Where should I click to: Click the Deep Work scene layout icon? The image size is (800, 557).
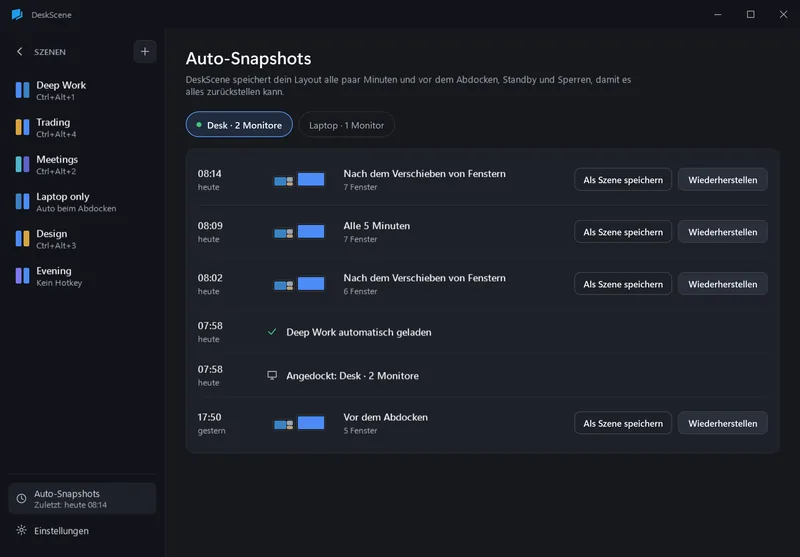pyautogui.click(x=22, y=90)
